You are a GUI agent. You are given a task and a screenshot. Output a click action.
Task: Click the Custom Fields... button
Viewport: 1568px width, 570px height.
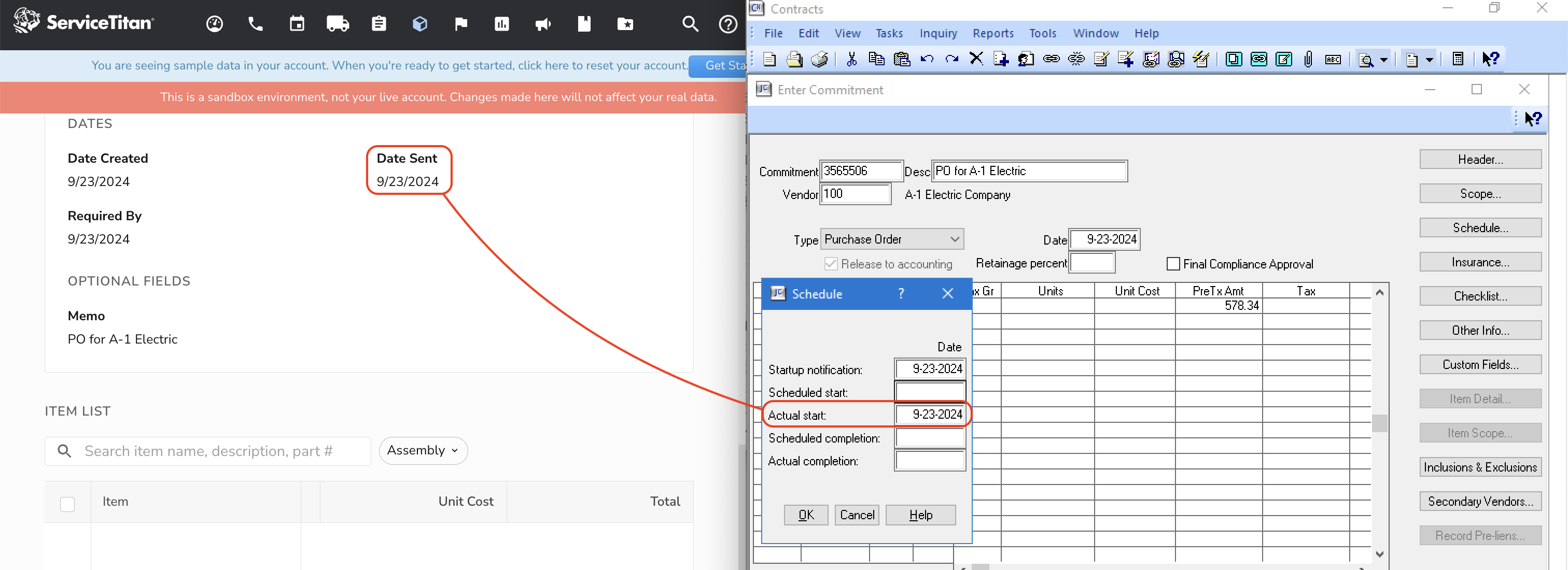(x=1480, y=364)
